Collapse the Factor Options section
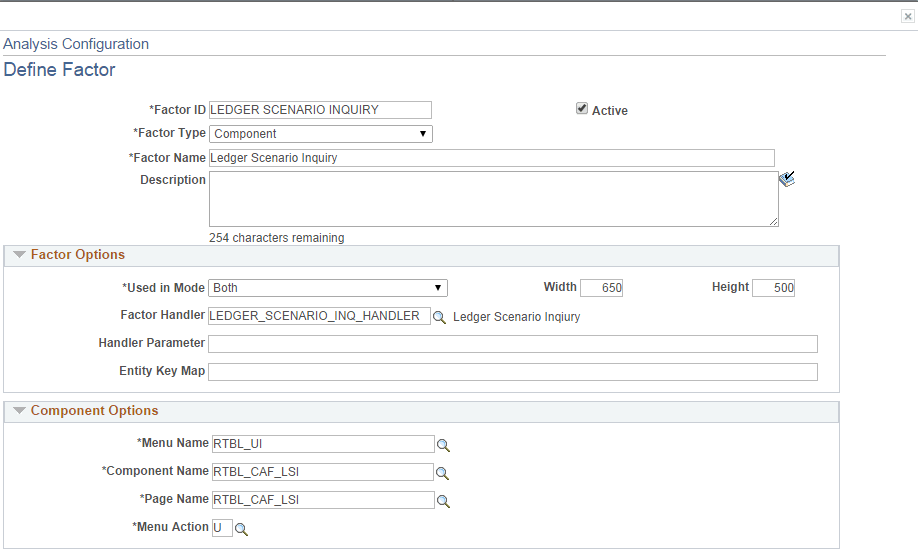918x549 pixels. click(19, 255)
